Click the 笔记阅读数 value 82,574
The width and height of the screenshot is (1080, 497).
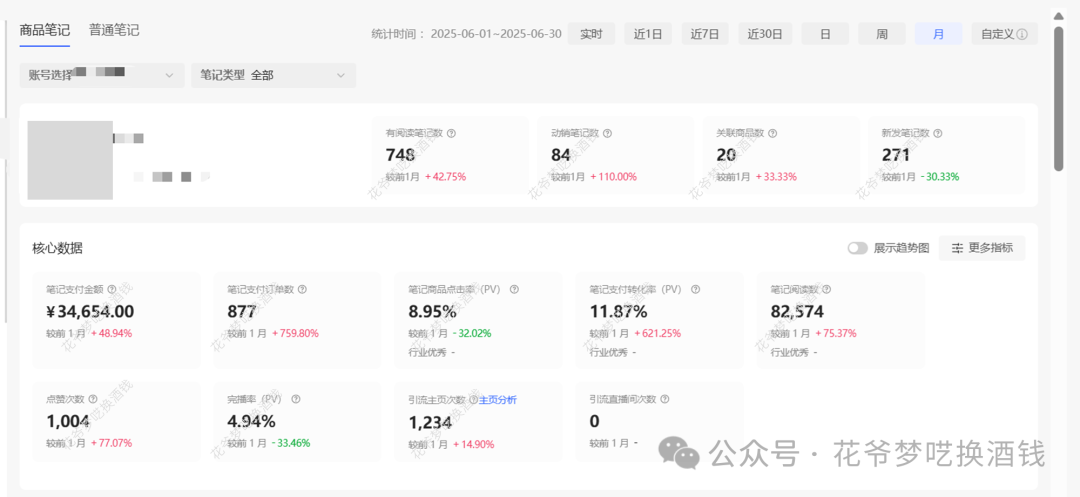[797, 312]
